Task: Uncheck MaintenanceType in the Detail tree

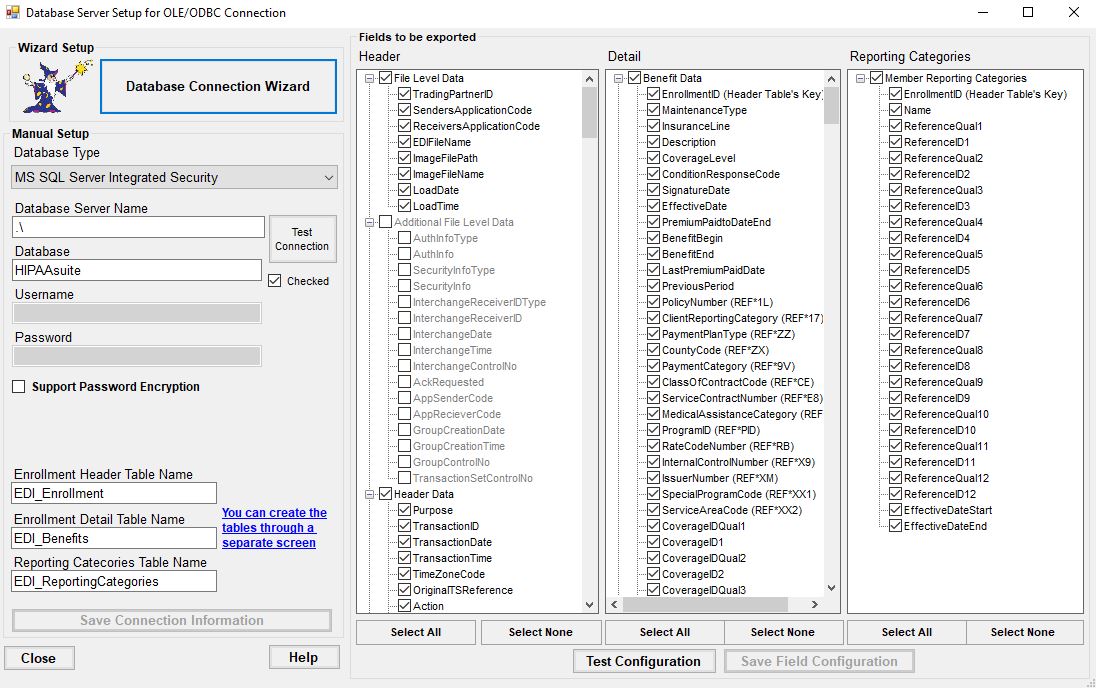Action: click(654, 110)
